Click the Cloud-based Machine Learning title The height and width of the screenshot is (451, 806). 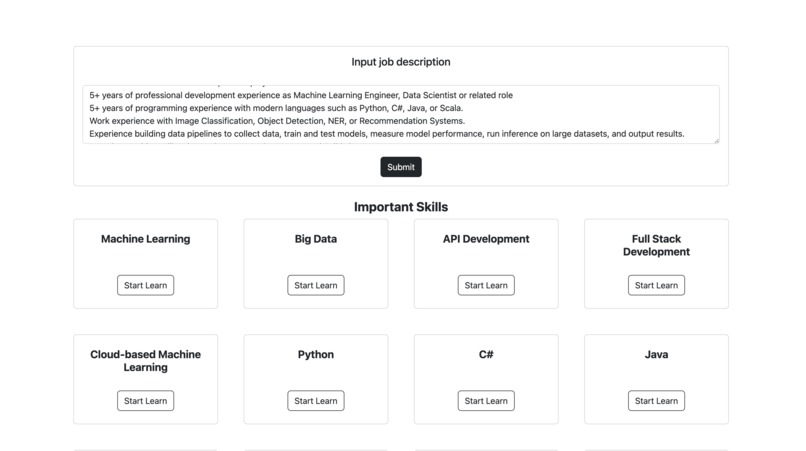tap(145, 360)
